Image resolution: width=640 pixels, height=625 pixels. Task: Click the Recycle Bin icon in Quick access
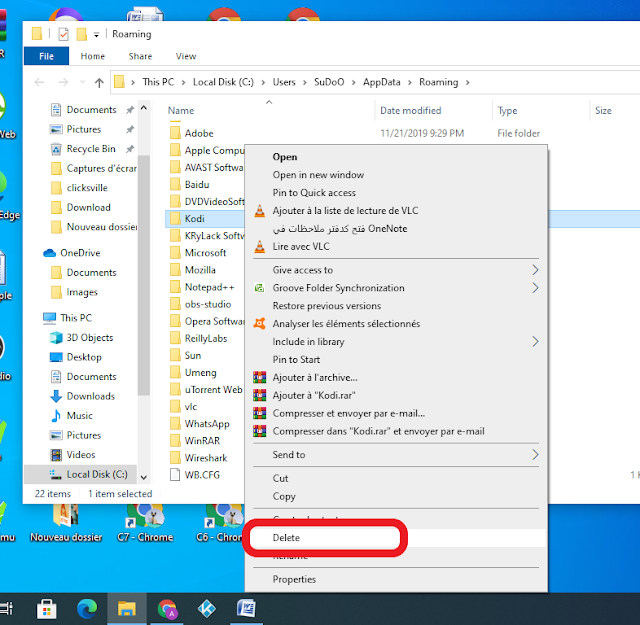[x=56, y=149]
